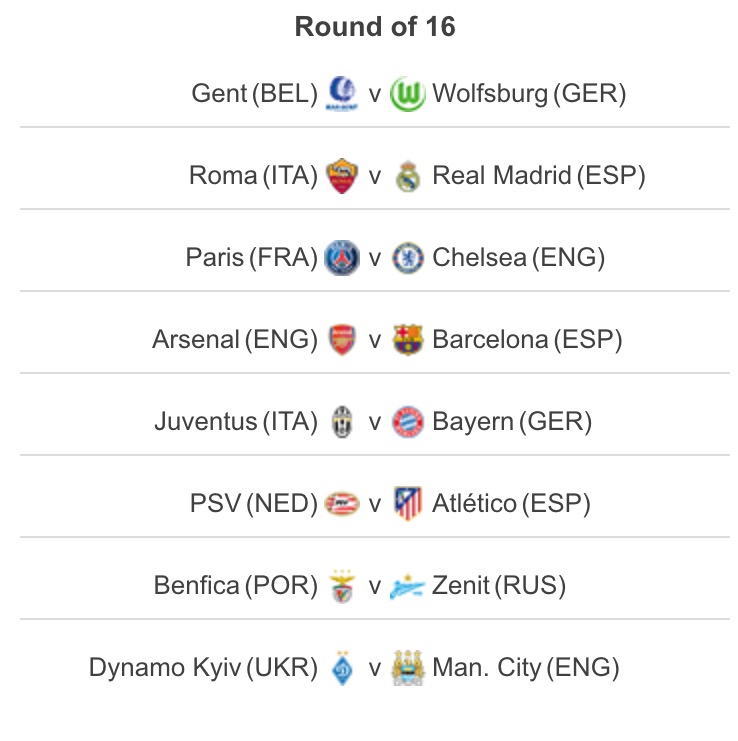Screen dimensions: 738x741
Task: Click the Manchester City crest
Action: (408, 668)
